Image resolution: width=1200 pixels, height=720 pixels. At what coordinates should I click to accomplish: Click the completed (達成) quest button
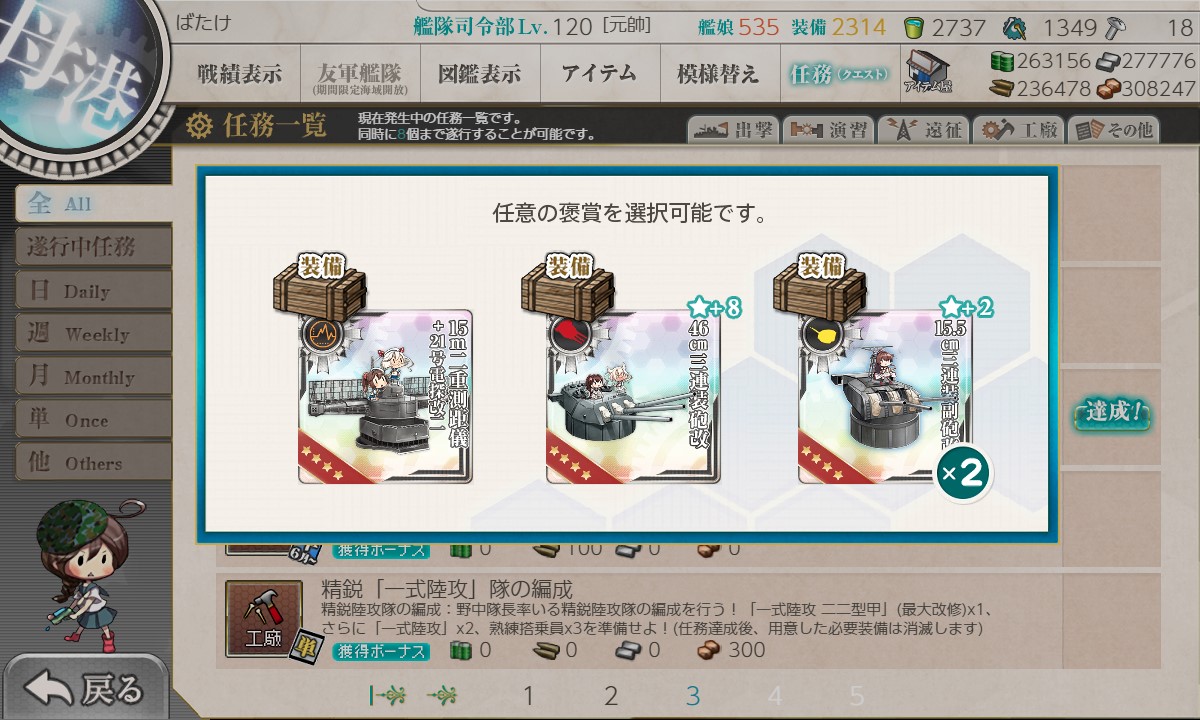[x=1113, y=413]
